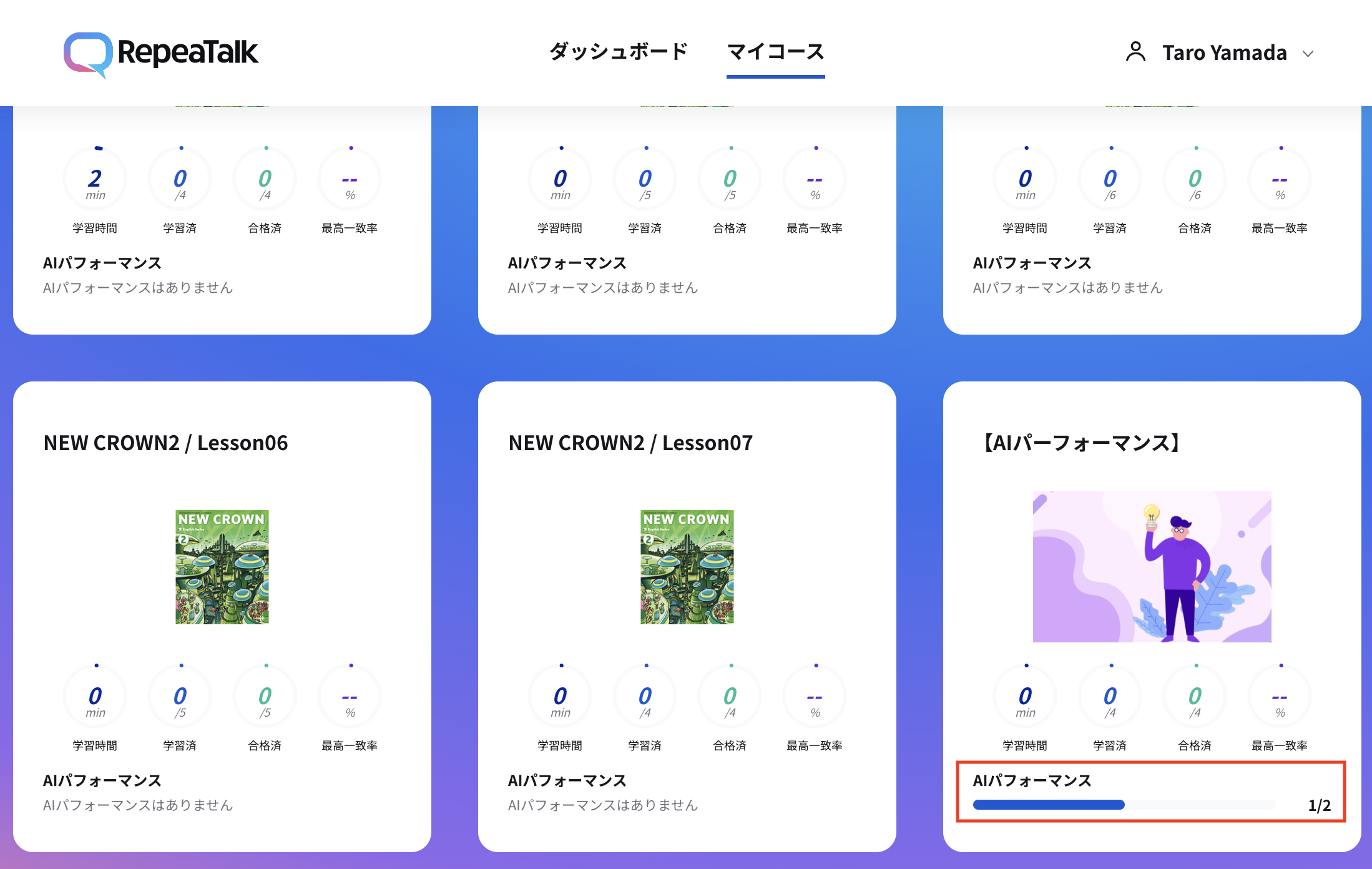Click the 2 min study time circle
The height and width of the screenshot is (869, 1372).
tap(95, 179)
